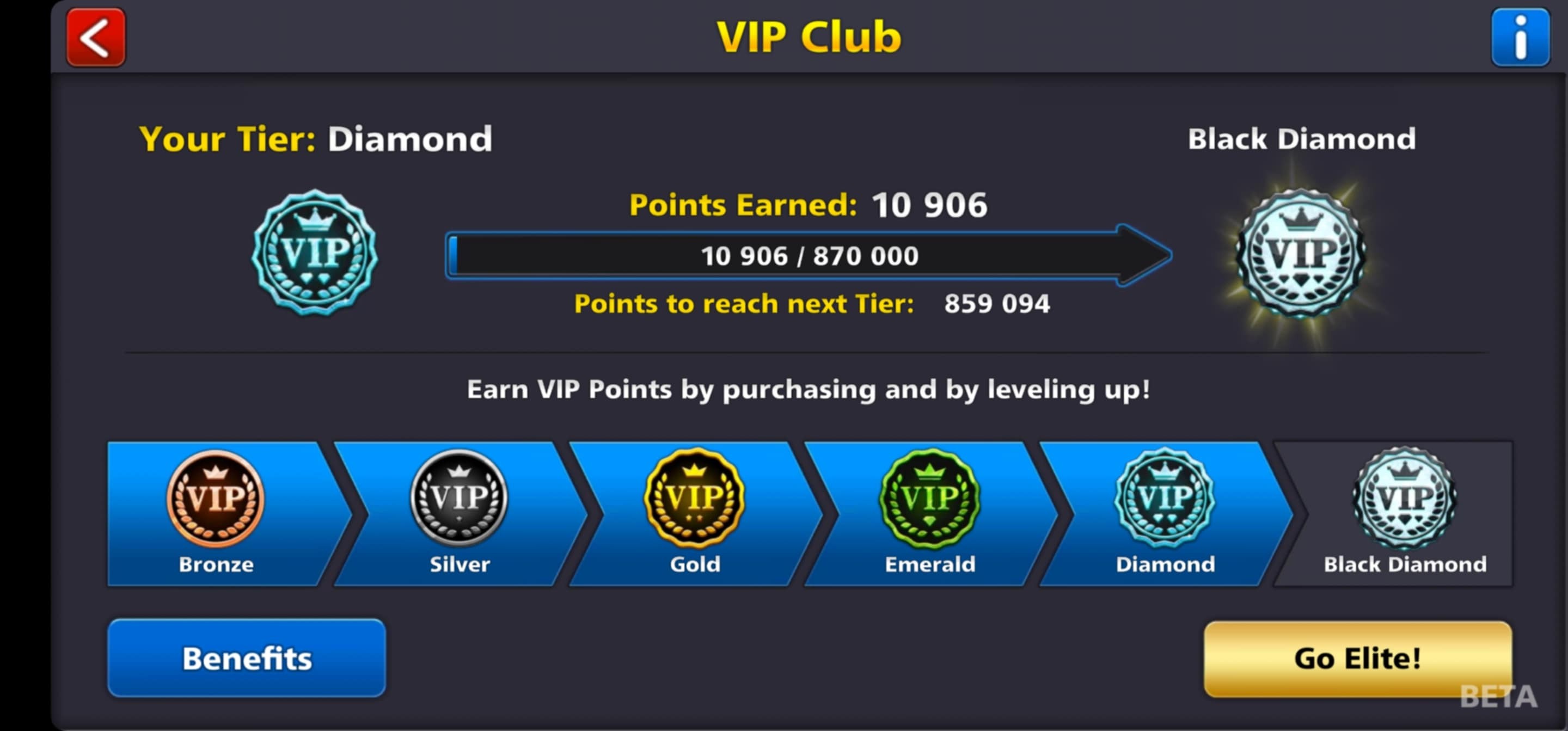The height and width of the screenshot is (731, 1568).
Task: Tap the Your Tier: Diamond label
Action: click(x=315, y=139)
